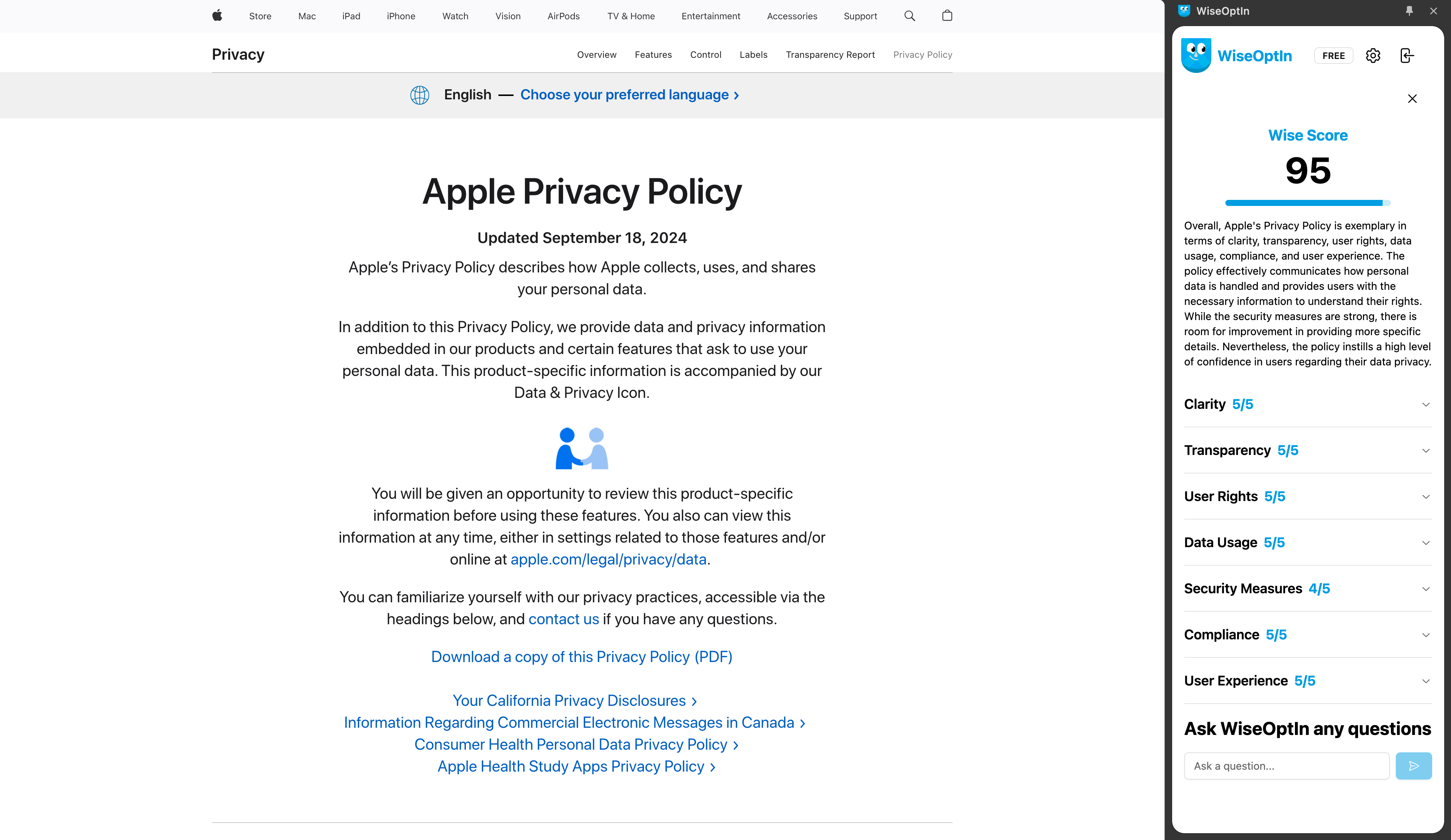Select the Privacy Policy tab
The height and width of the screenshot is (840, 1451).
click(x=922, y=55)
